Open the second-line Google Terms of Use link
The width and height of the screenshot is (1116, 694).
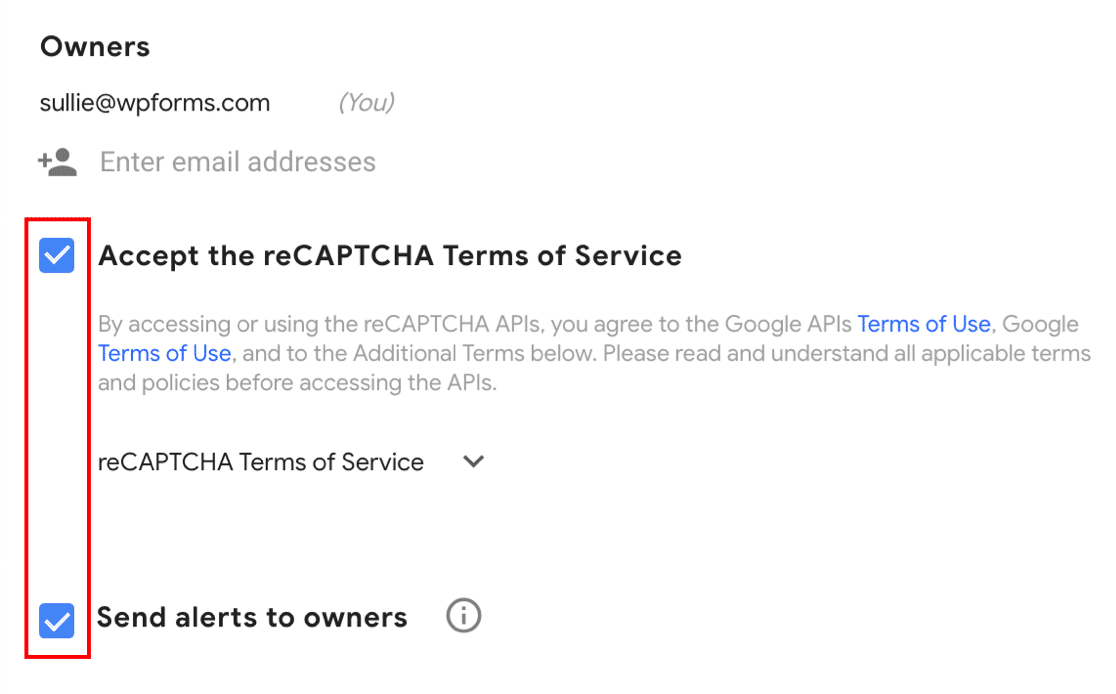click(165, 354)
